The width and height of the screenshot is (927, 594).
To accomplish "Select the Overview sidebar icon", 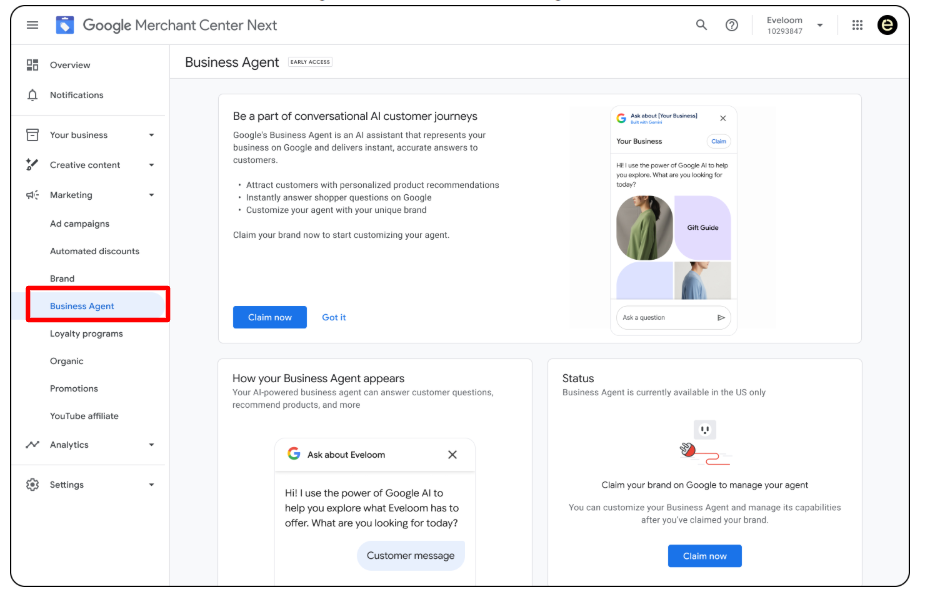I will click(33, 65).
